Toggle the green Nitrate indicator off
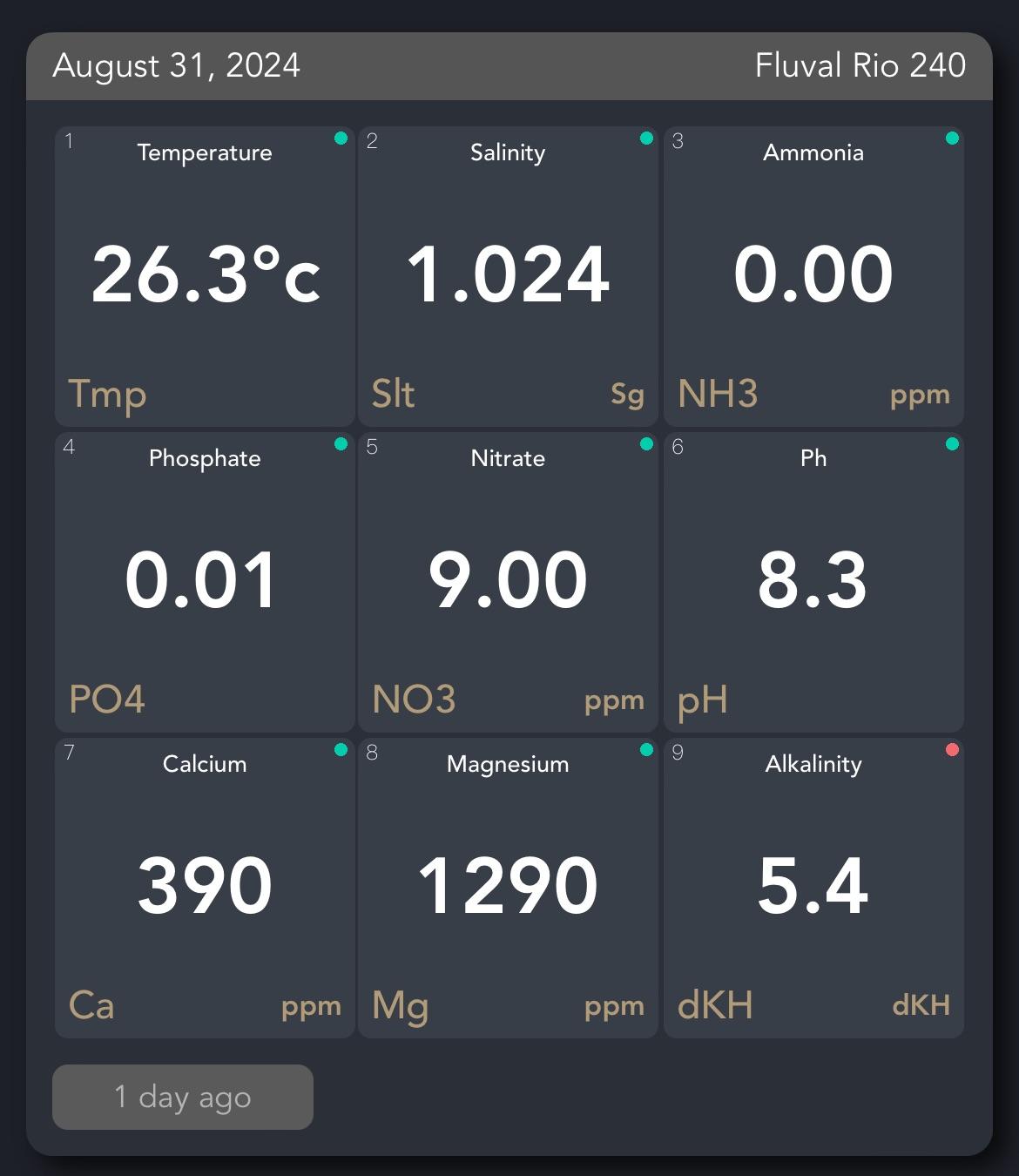This screenshot has height=1176, width=1019. [645, 443]
